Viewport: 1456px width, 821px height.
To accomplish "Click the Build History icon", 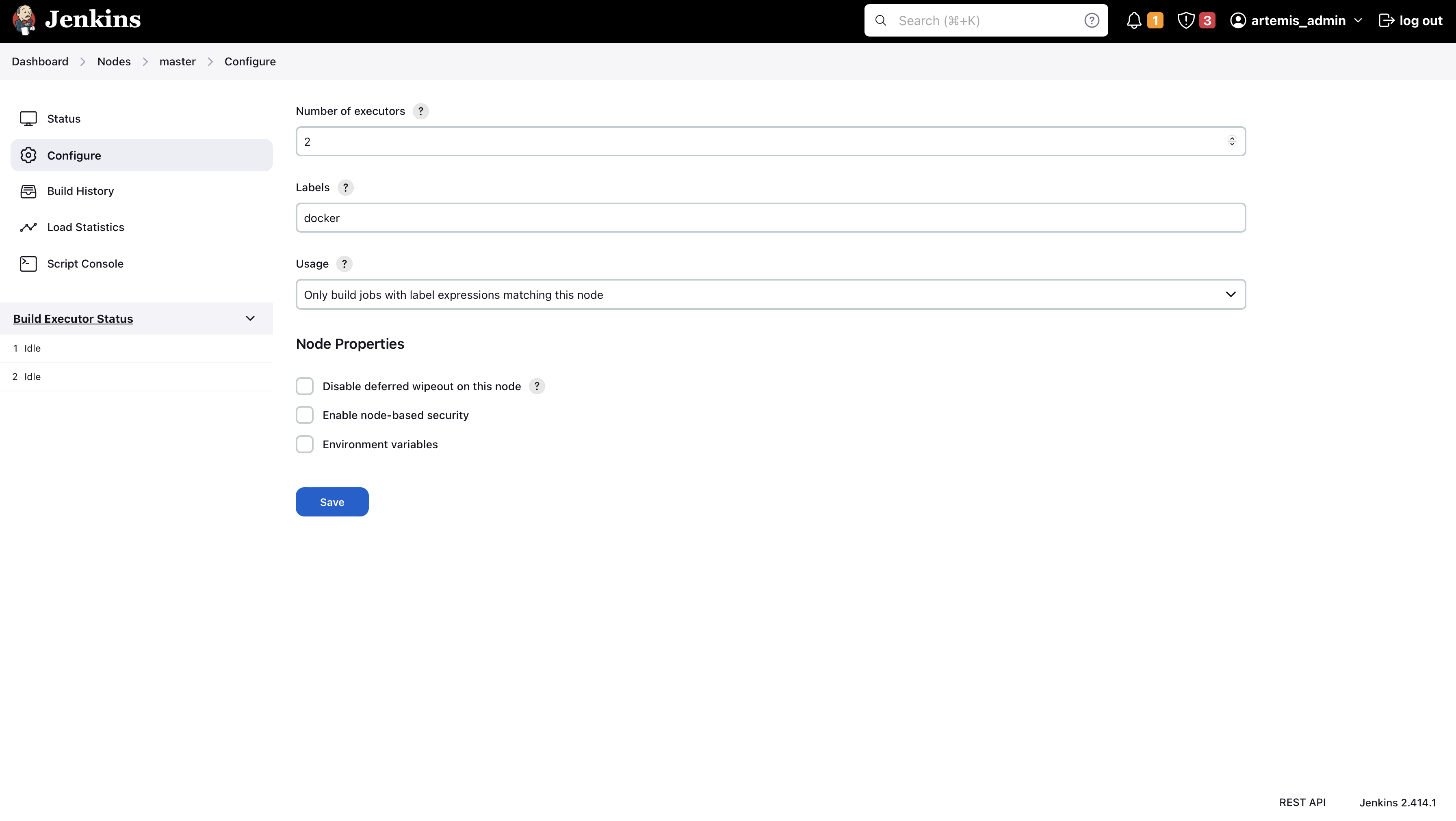I will click(x=29, y=191).
